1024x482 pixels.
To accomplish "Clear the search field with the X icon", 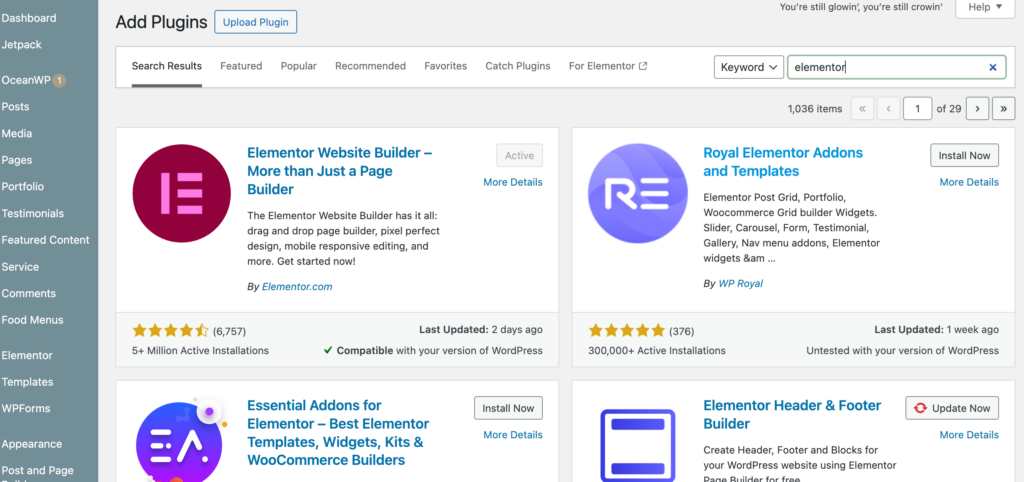I will (993, 67).
